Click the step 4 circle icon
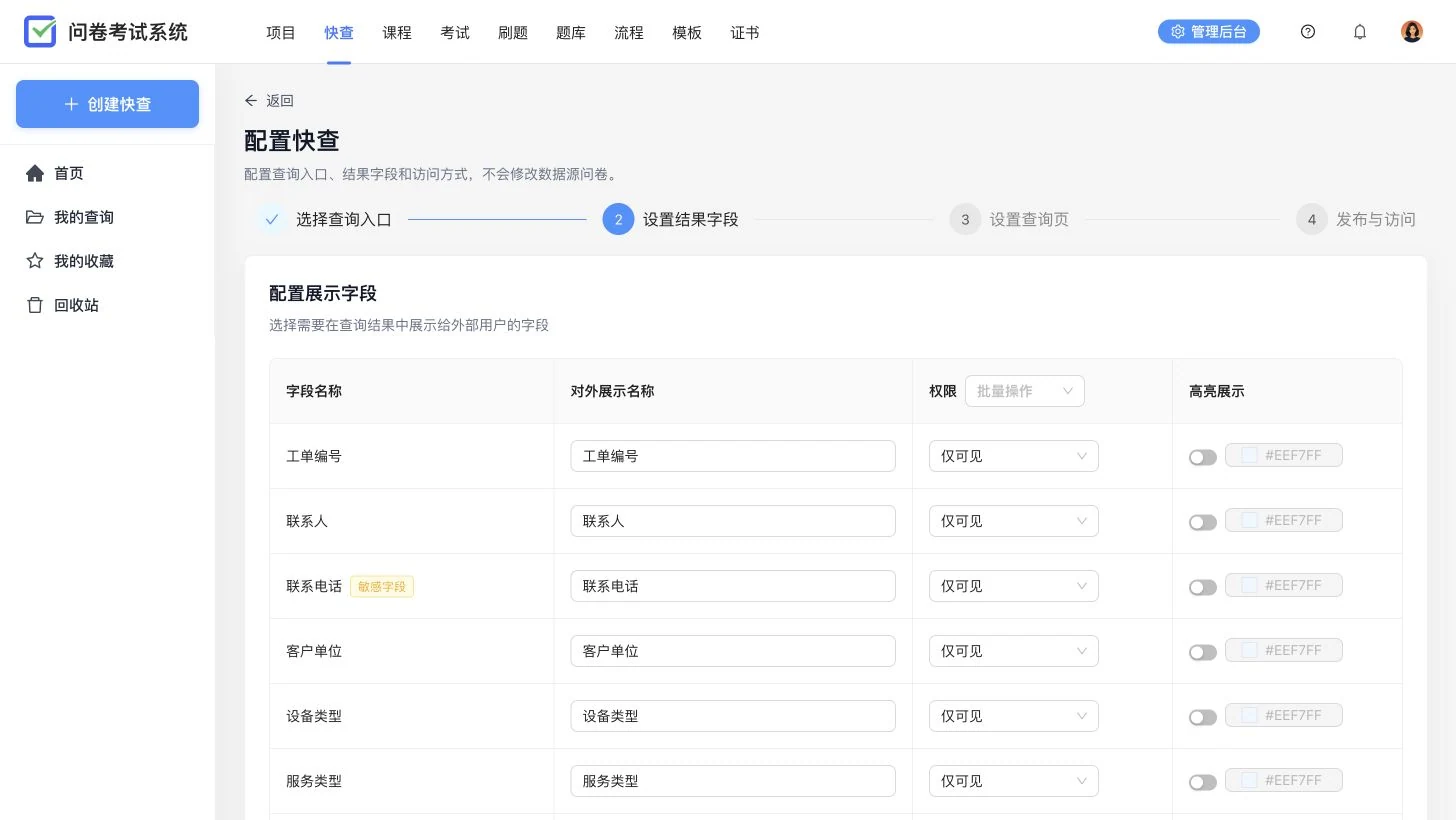Viewport: 1456px width, 820px height. (x=1312, y=219)
